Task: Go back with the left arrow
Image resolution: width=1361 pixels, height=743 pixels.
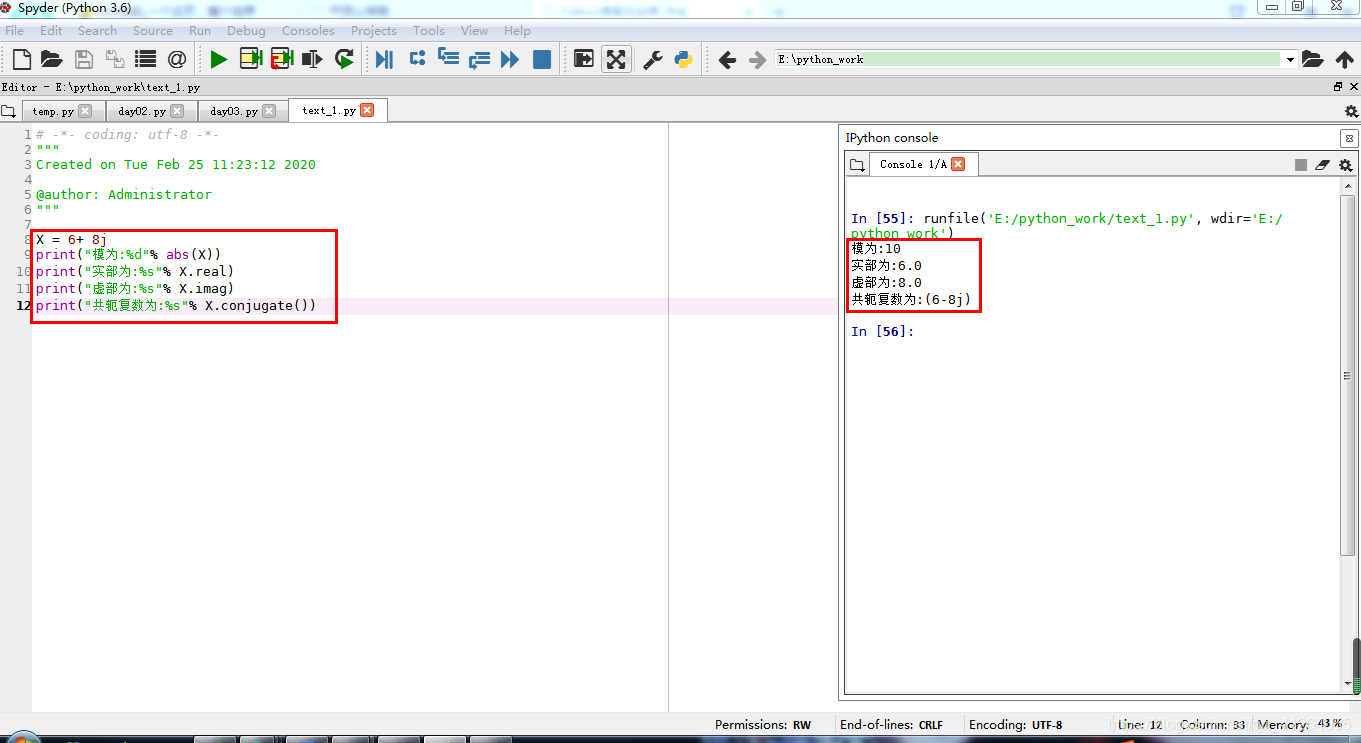Action: [x=728, y=60]
